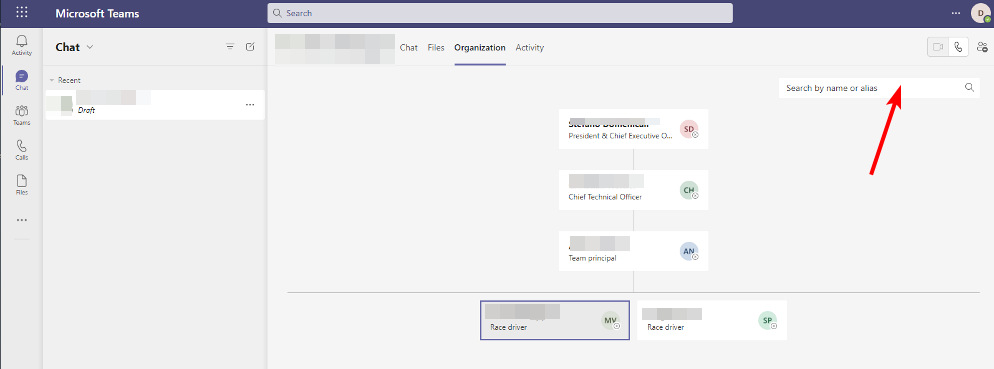Switch to the Chat tab

point(409,48)
